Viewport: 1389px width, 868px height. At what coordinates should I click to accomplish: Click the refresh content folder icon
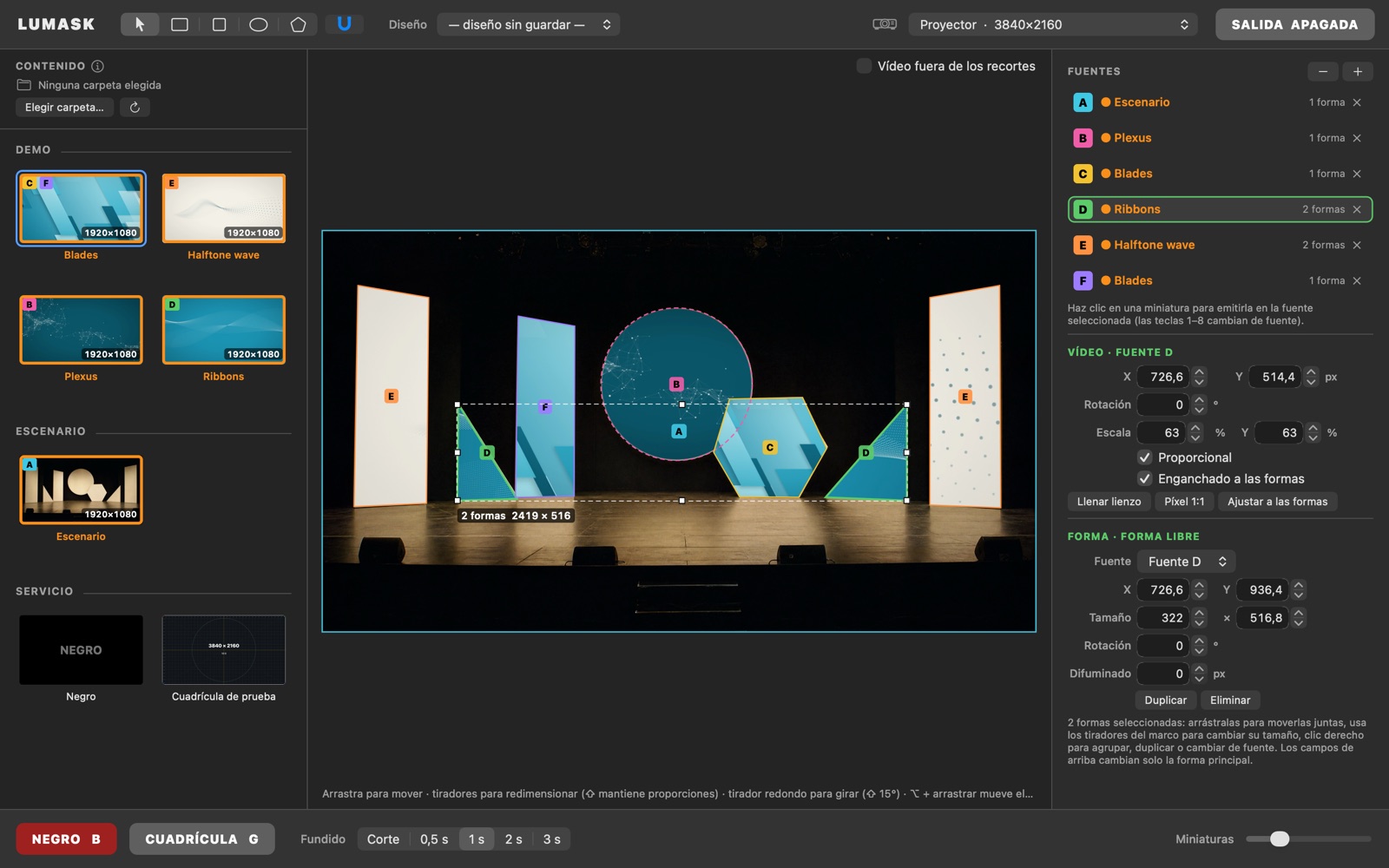tap(135, 108)
